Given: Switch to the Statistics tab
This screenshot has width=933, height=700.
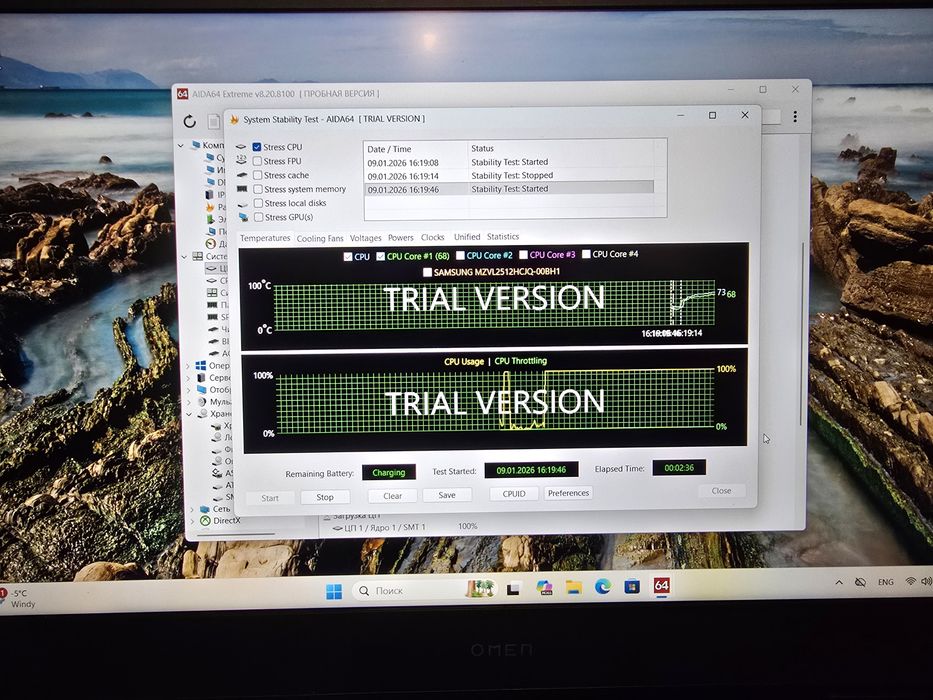Looking at the screenshot, I should coord(503,237).
